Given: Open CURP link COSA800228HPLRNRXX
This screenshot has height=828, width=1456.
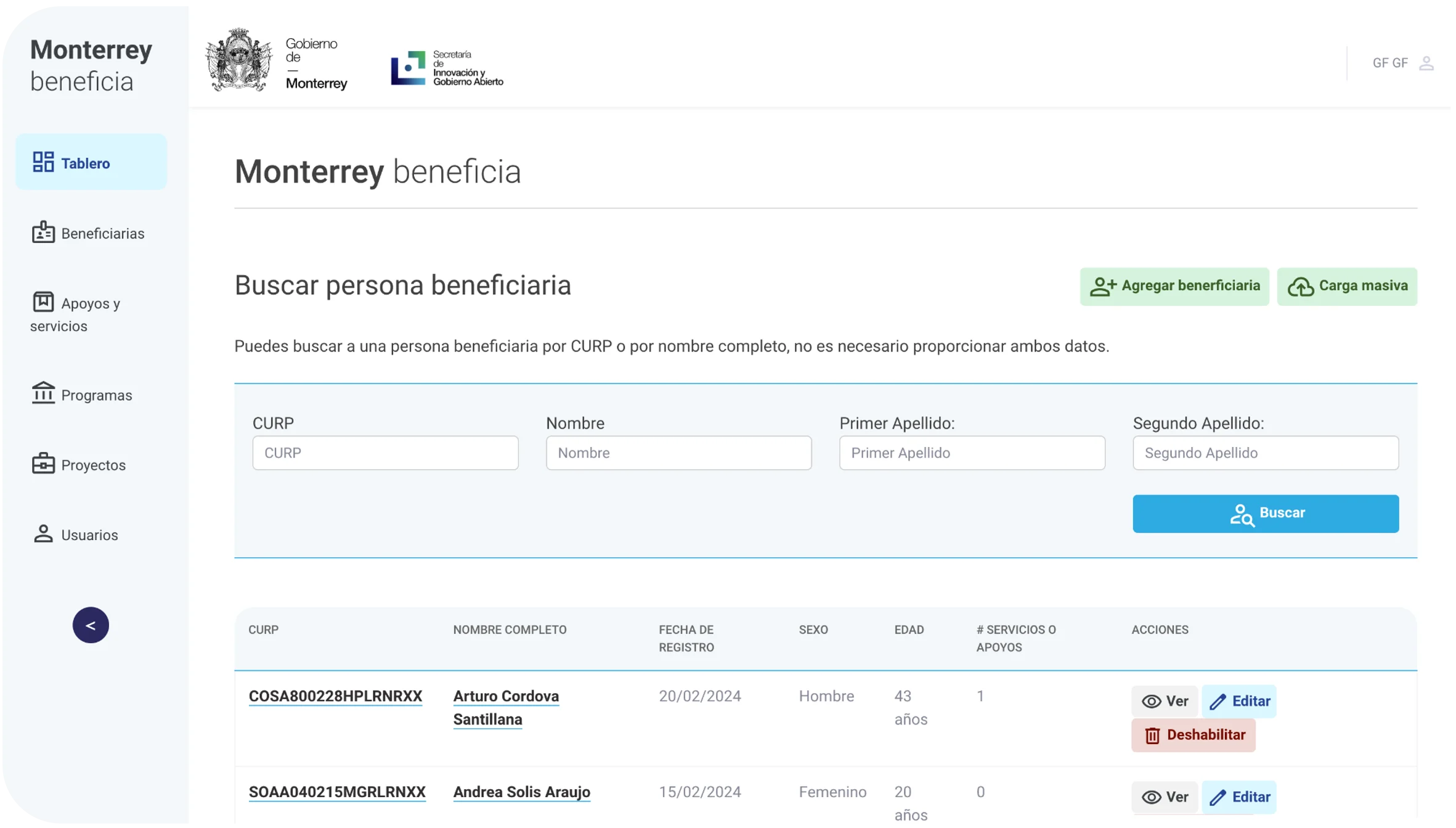Looking at the screenshot, I should [335, 697].
